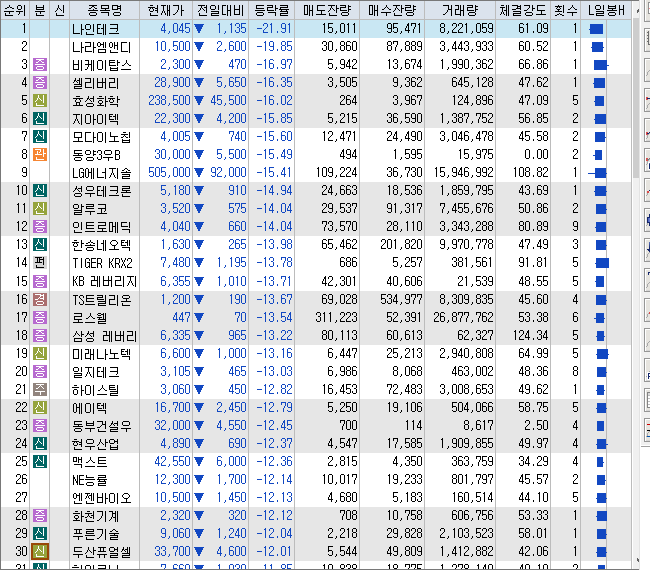Click the 증 badge in 인트로메딕 row
The image size is (650, 570).
click(40, 227)
